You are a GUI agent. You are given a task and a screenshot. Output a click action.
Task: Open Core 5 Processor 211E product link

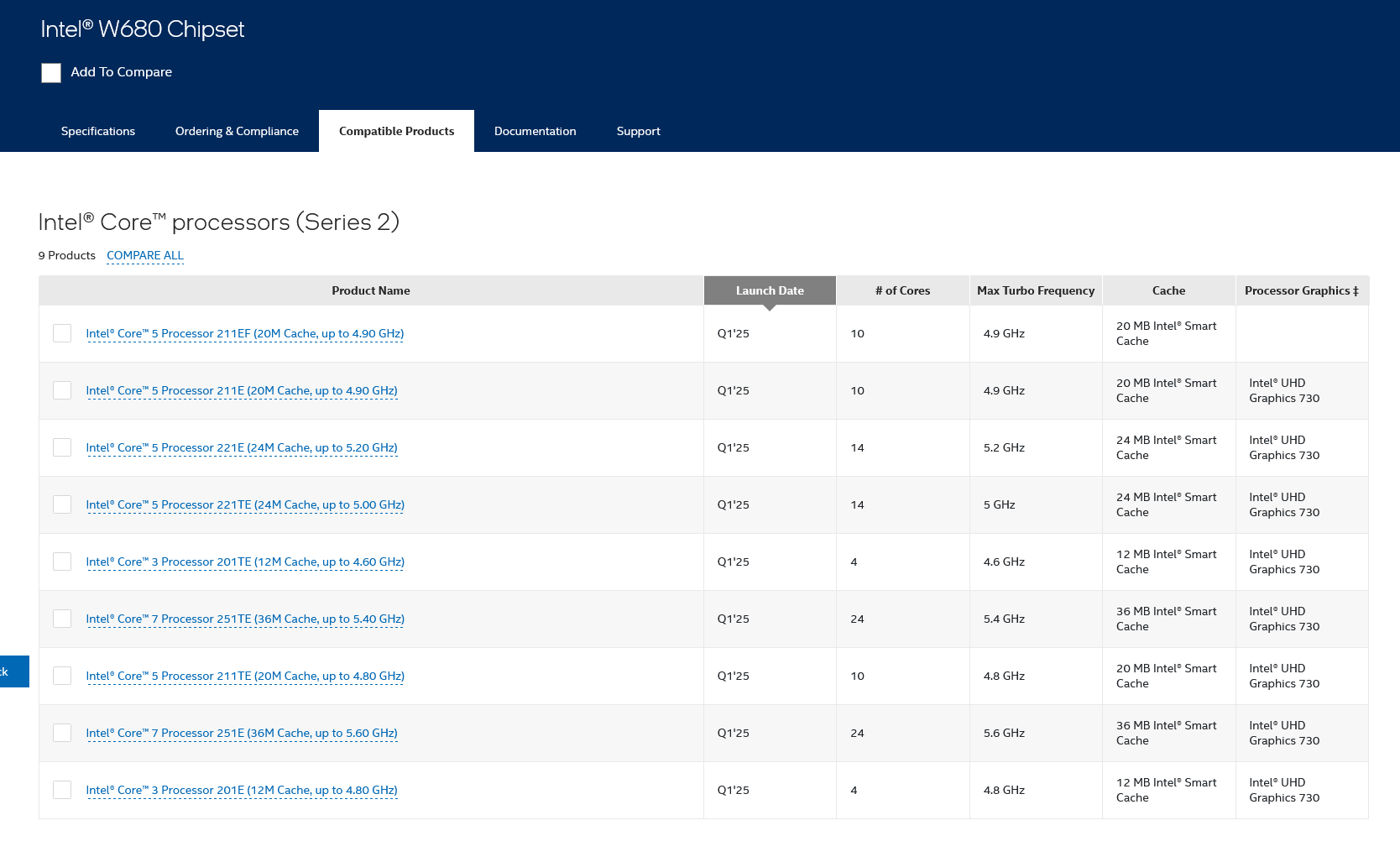pyautogui.click(x=242, y=390)
